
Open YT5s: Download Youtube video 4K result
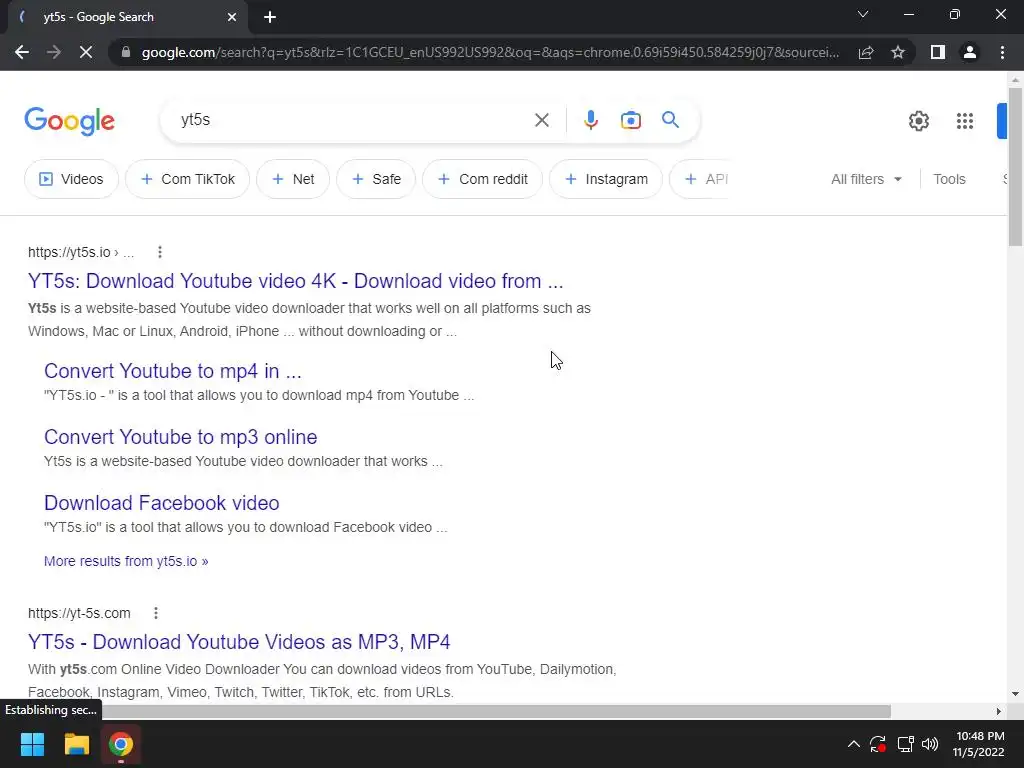[x=295, y=281]
